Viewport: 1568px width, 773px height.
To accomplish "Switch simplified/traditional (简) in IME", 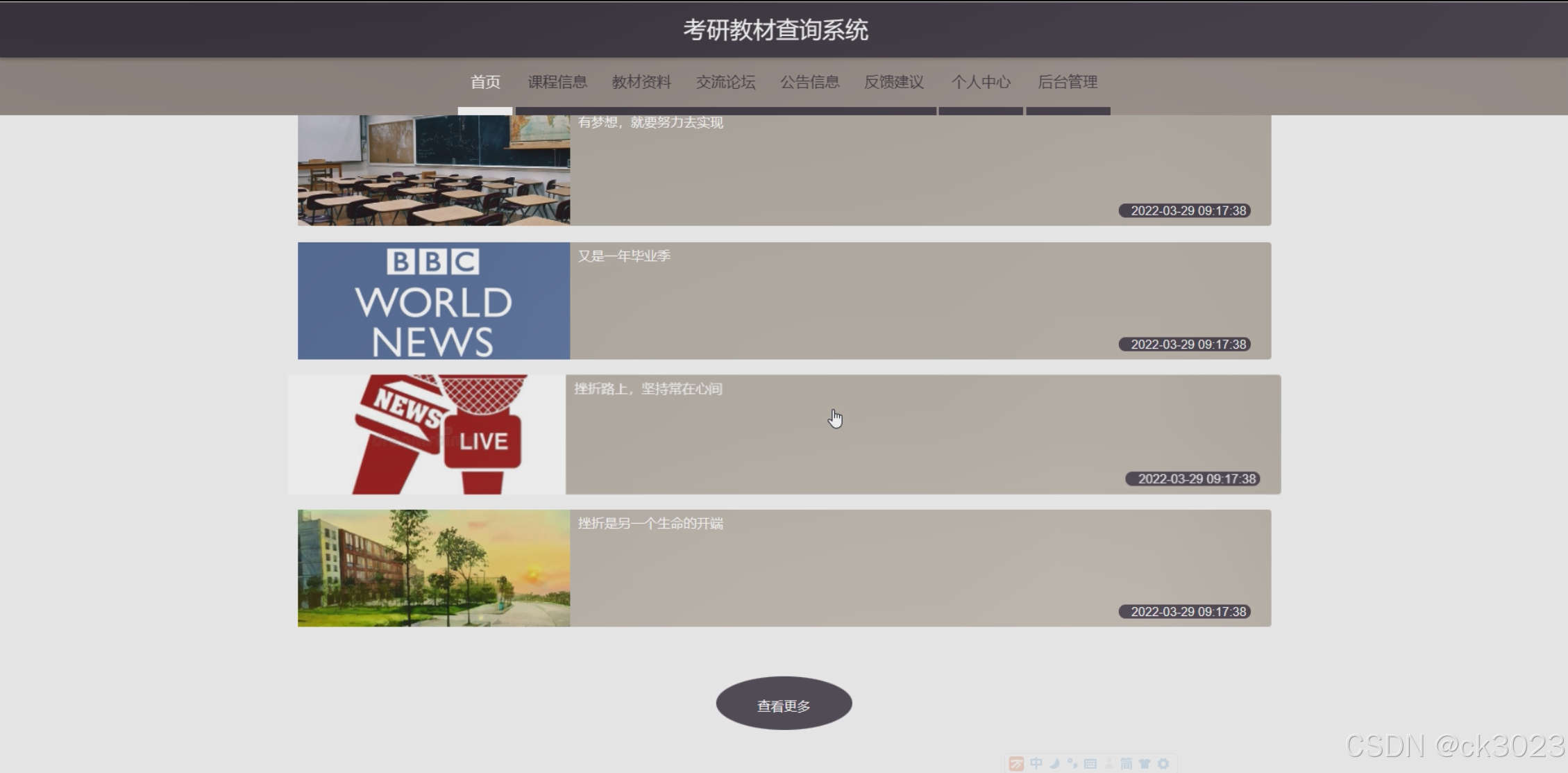I will click(x=1127, y=763).
